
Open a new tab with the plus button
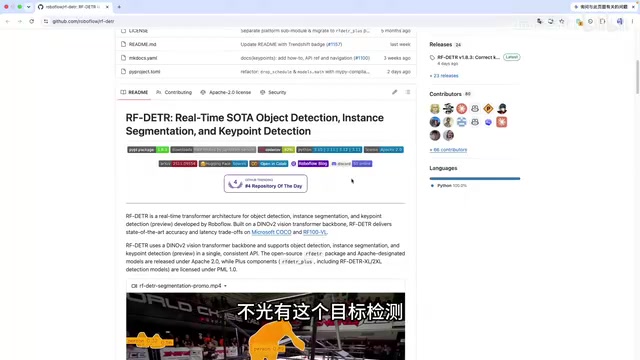pyautogui.click(x=119, y=7)
